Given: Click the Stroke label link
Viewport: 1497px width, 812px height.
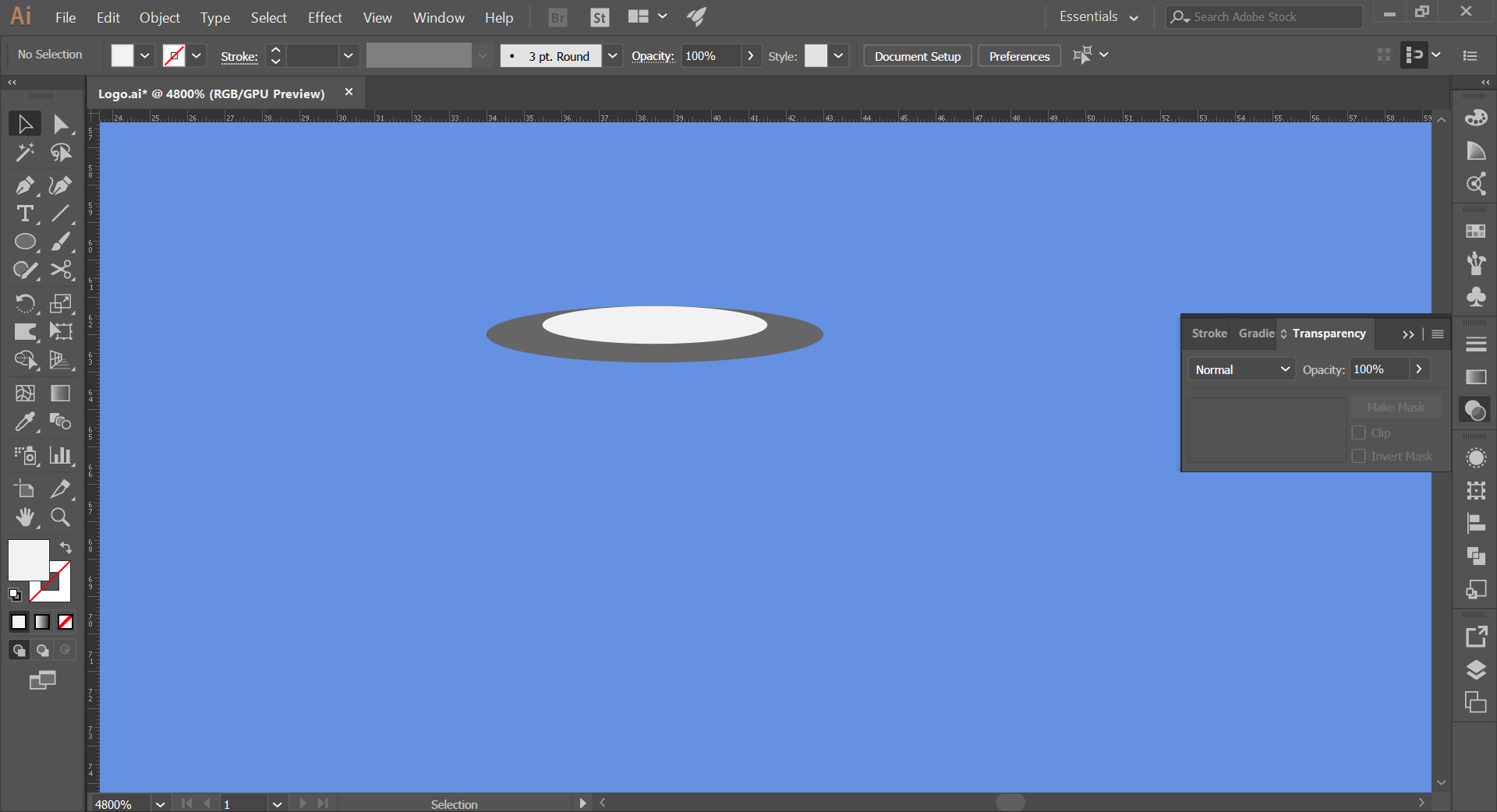Looking at the screenshot, I should 239,56.
